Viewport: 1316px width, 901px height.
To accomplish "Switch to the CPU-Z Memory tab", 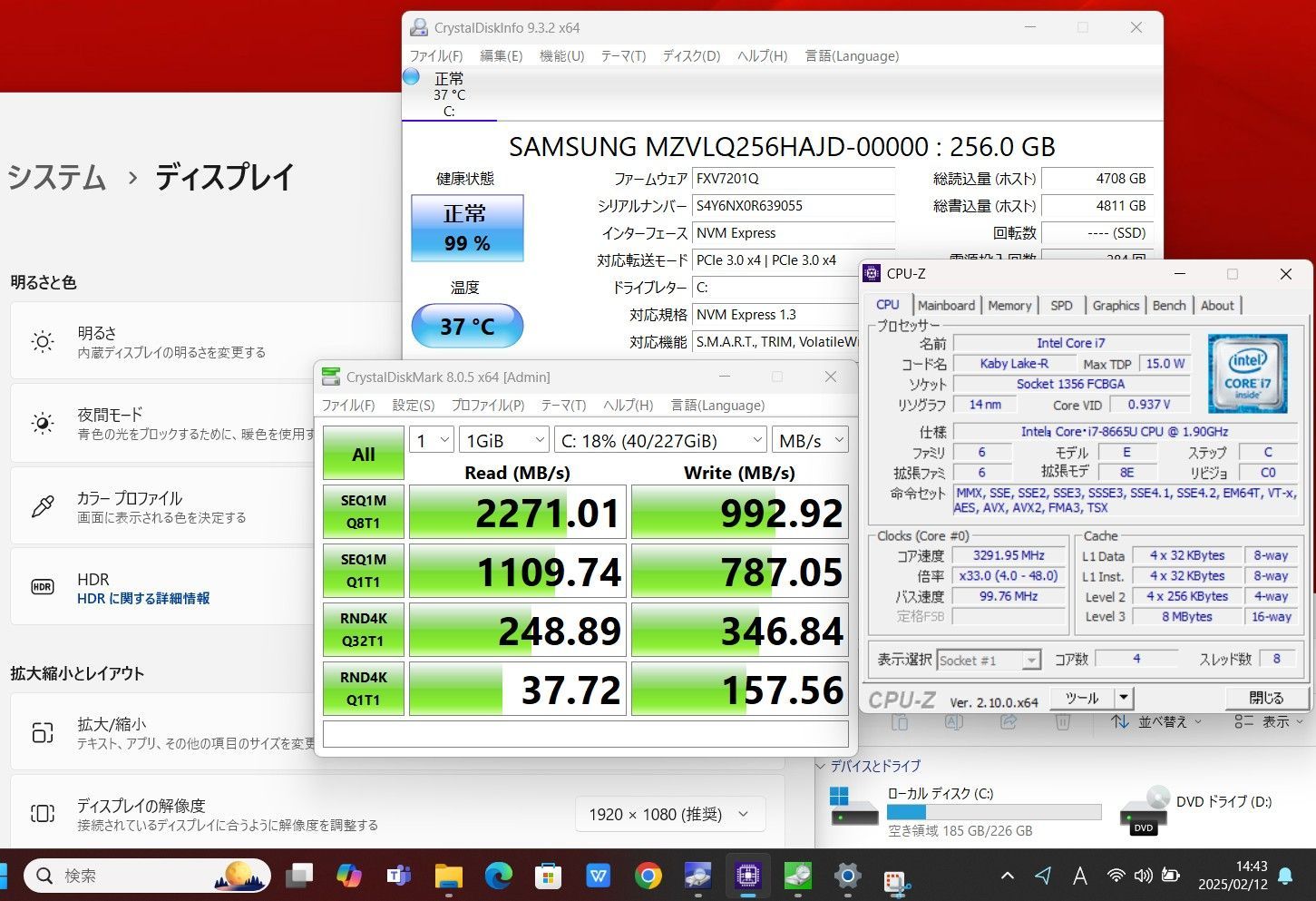I will click(1009, 306).
